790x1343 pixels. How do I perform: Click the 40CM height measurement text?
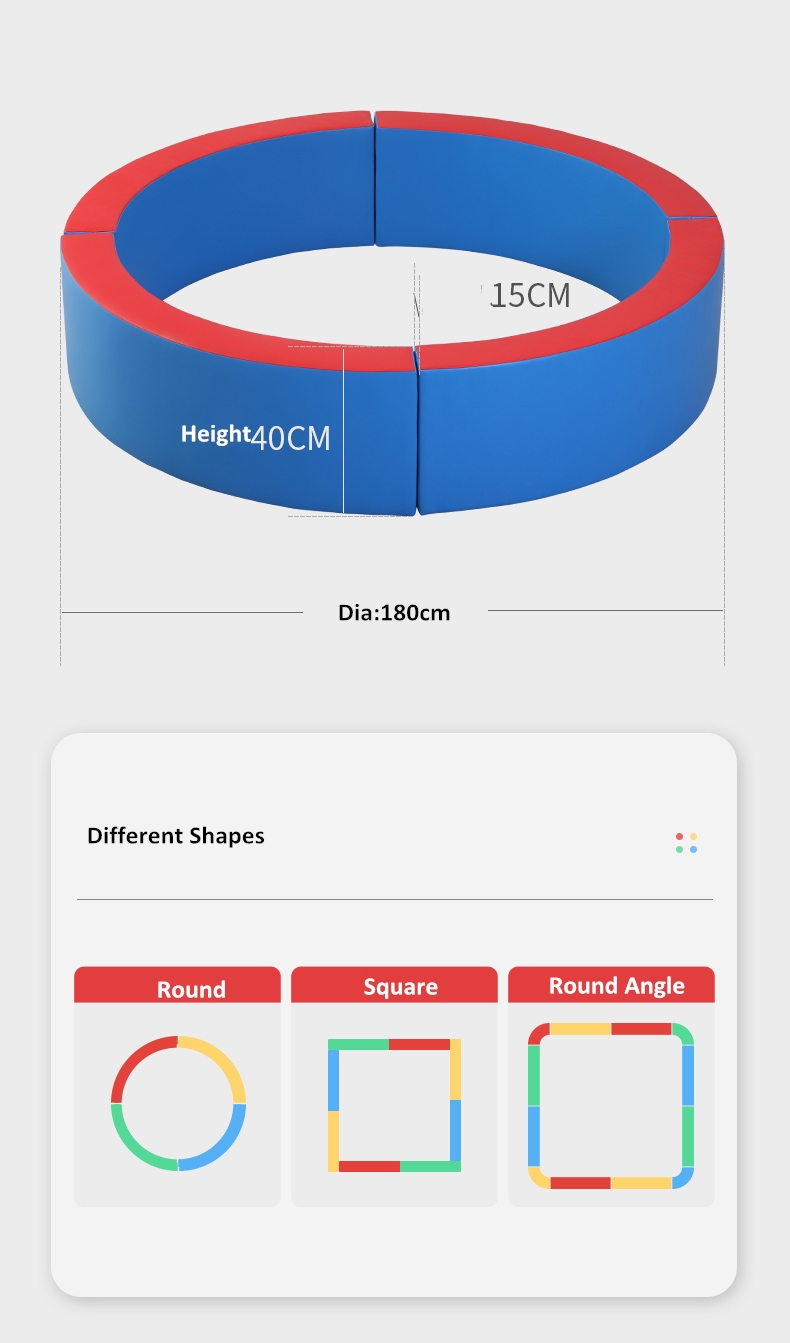290,438
